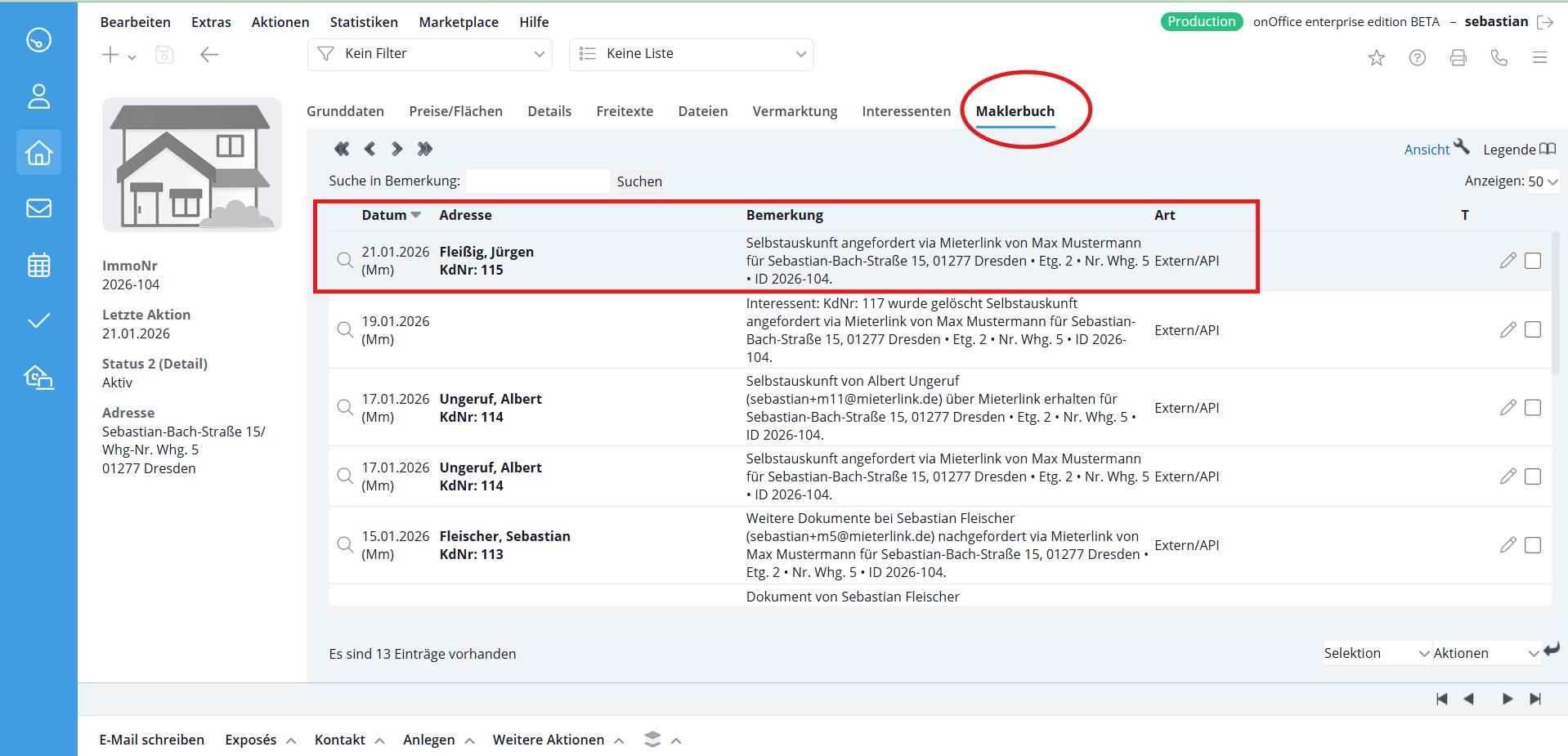
Task: Expand the Keine Liste dropdown
Action: (692, 54)
